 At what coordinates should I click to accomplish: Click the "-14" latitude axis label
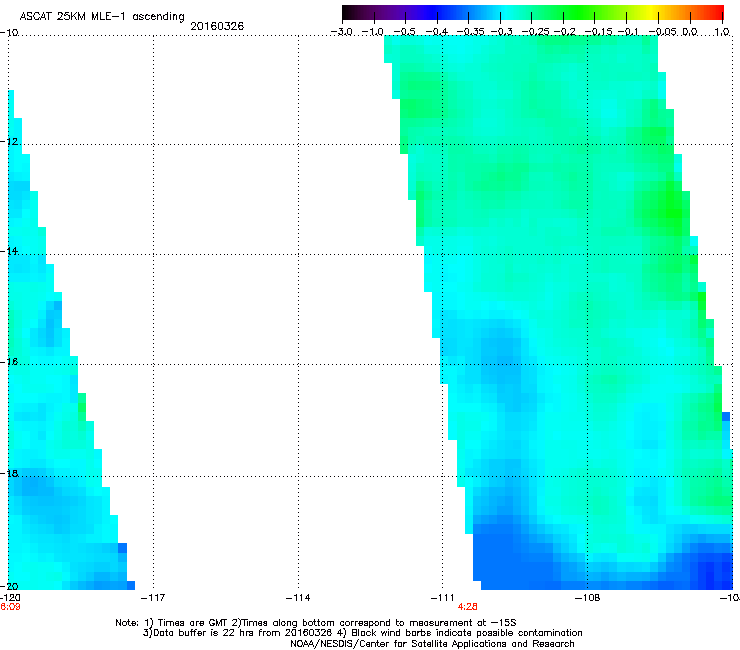point(9,251)
